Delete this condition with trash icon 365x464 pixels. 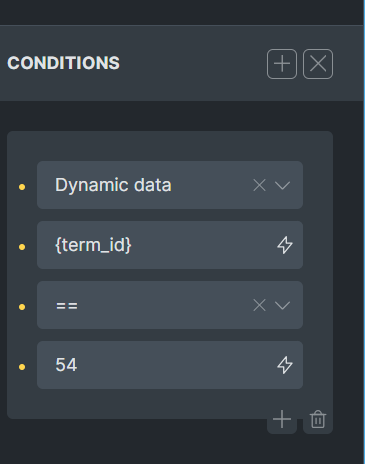318,419
